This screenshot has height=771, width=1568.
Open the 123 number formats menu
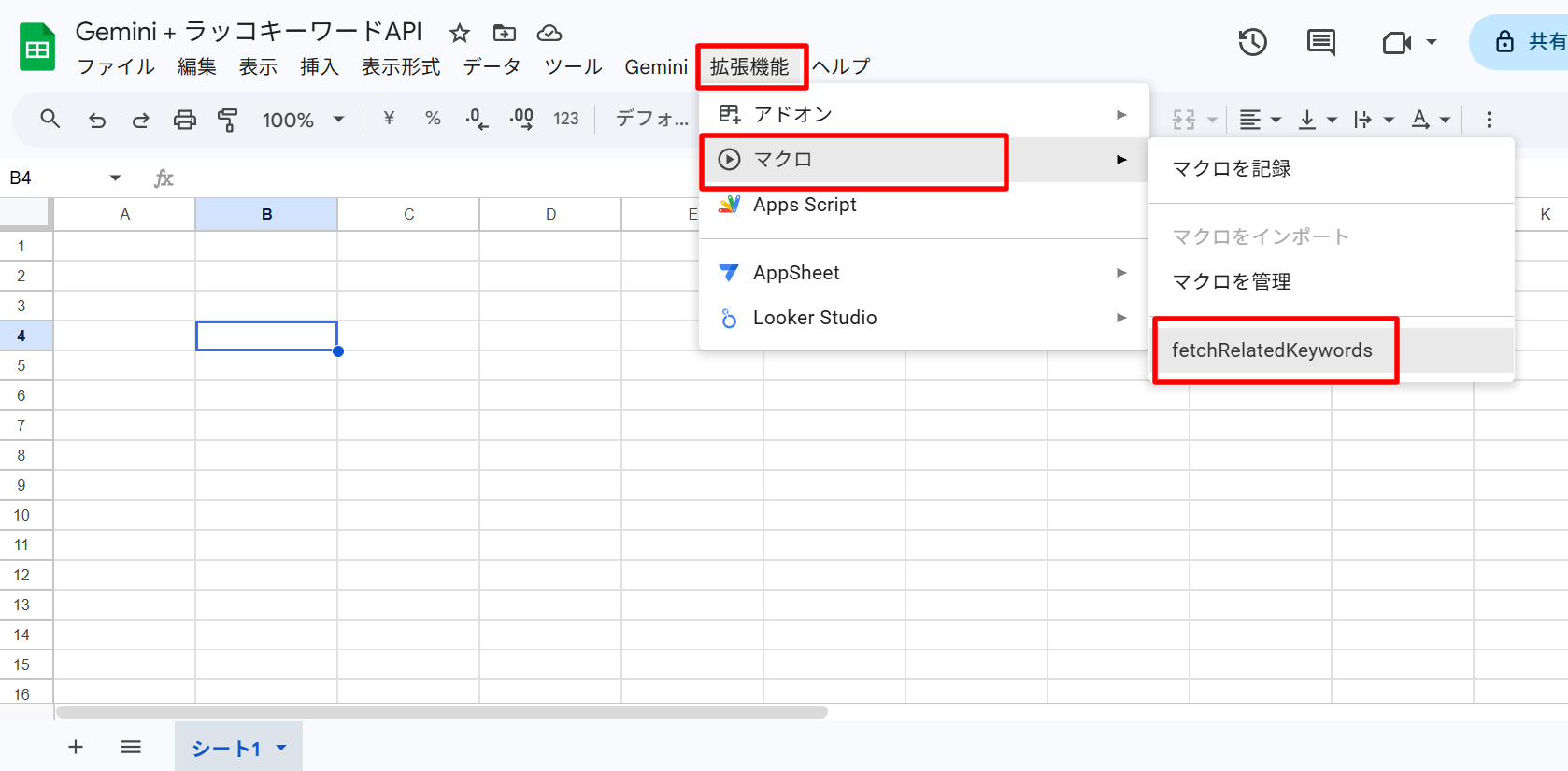point(566,119)
